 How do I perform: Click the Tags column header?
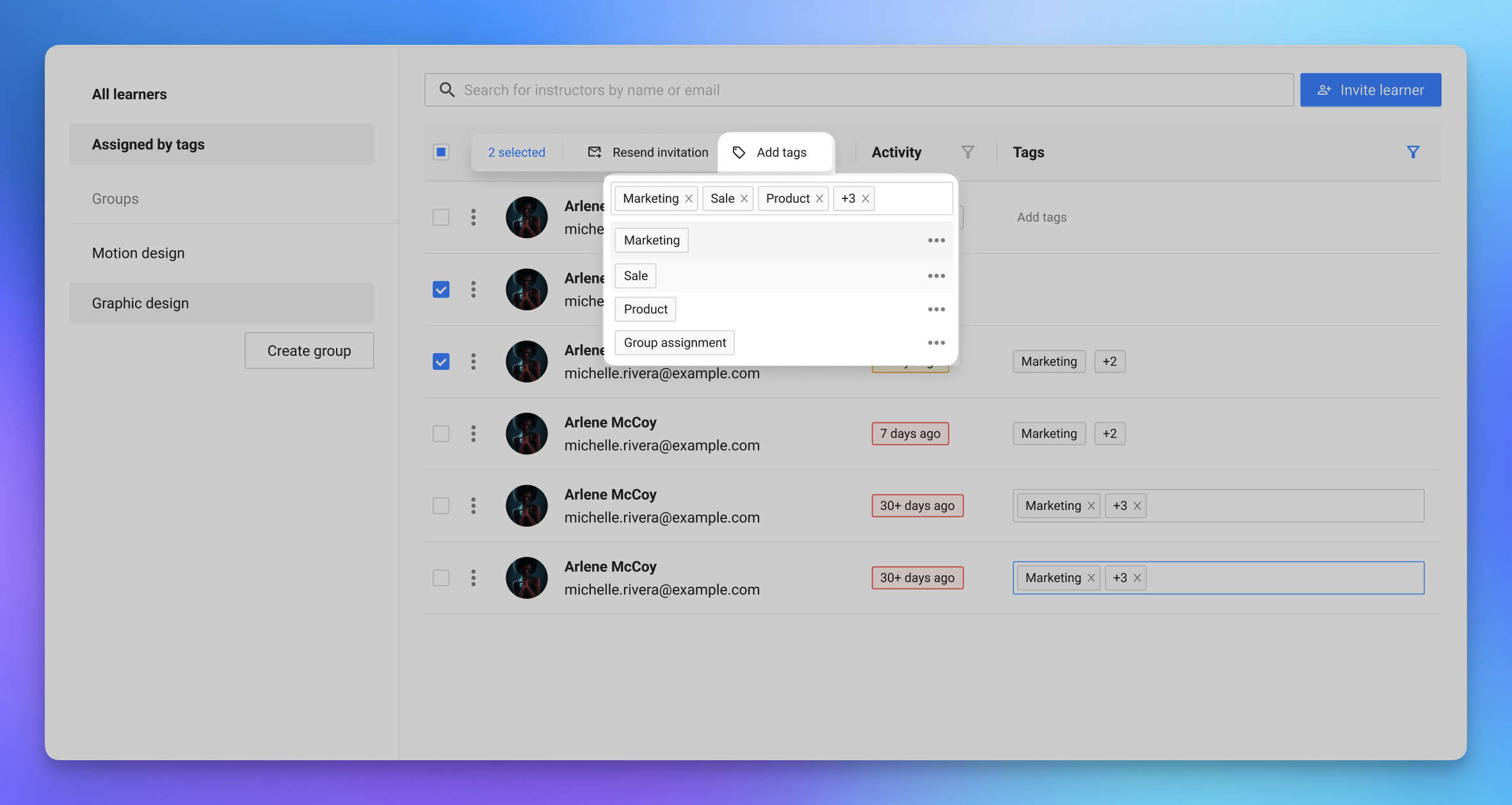pyautogui.click(x=1028, y=152)
